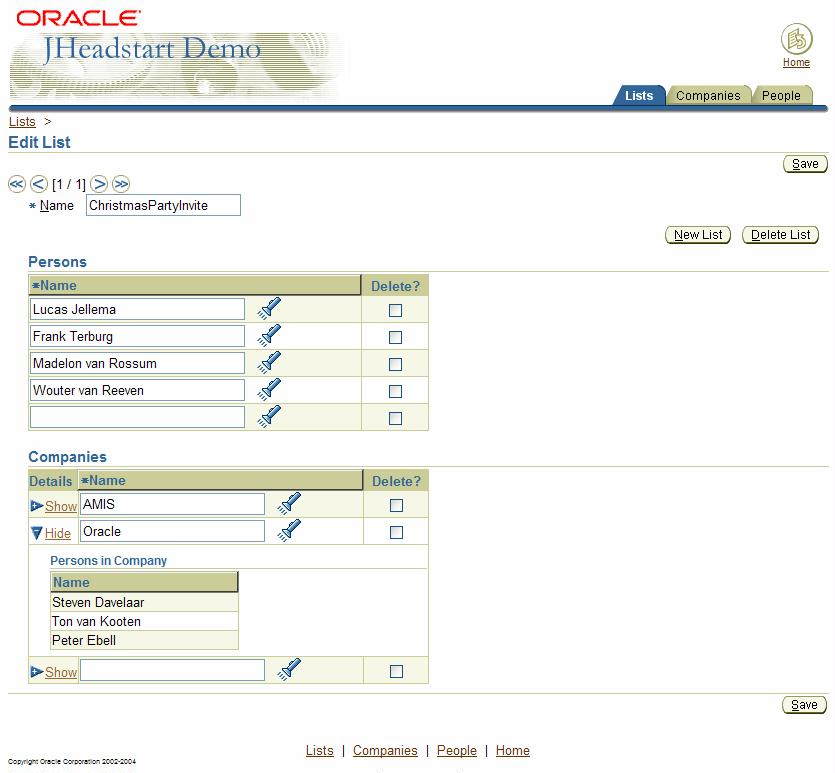Image resolution: width=835 pixels, height=773 pixels.
Task: Open lookup flashlight beside Wouter van Reeven
Action: pos(269,390)
